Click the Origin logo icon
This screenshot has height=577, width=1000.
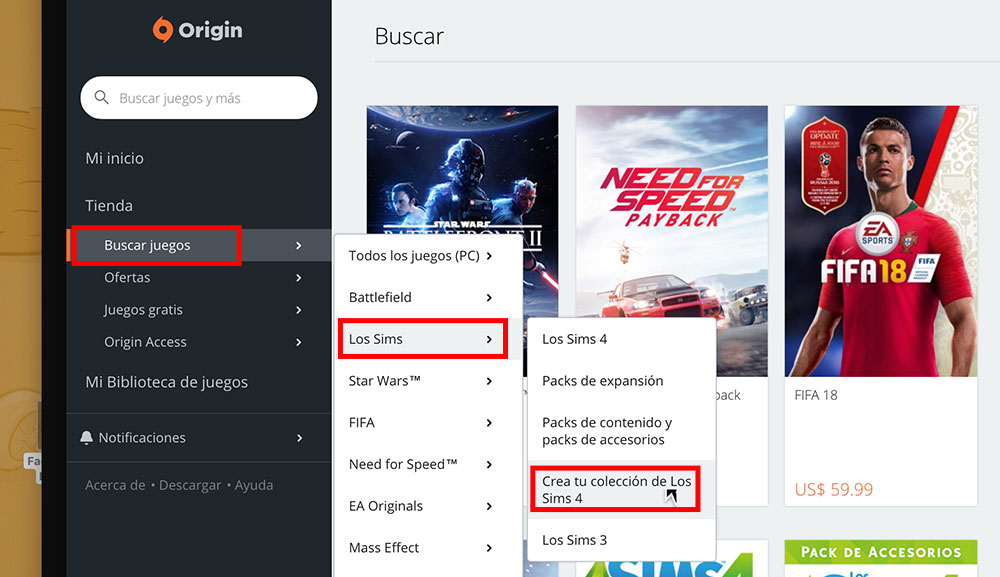pos(163,29)
